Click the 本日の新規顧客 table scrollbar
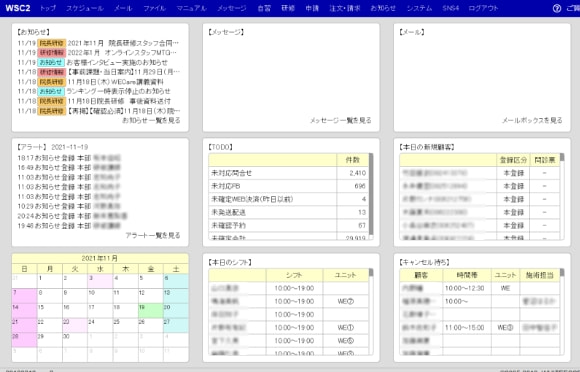 tap(562, 197)
